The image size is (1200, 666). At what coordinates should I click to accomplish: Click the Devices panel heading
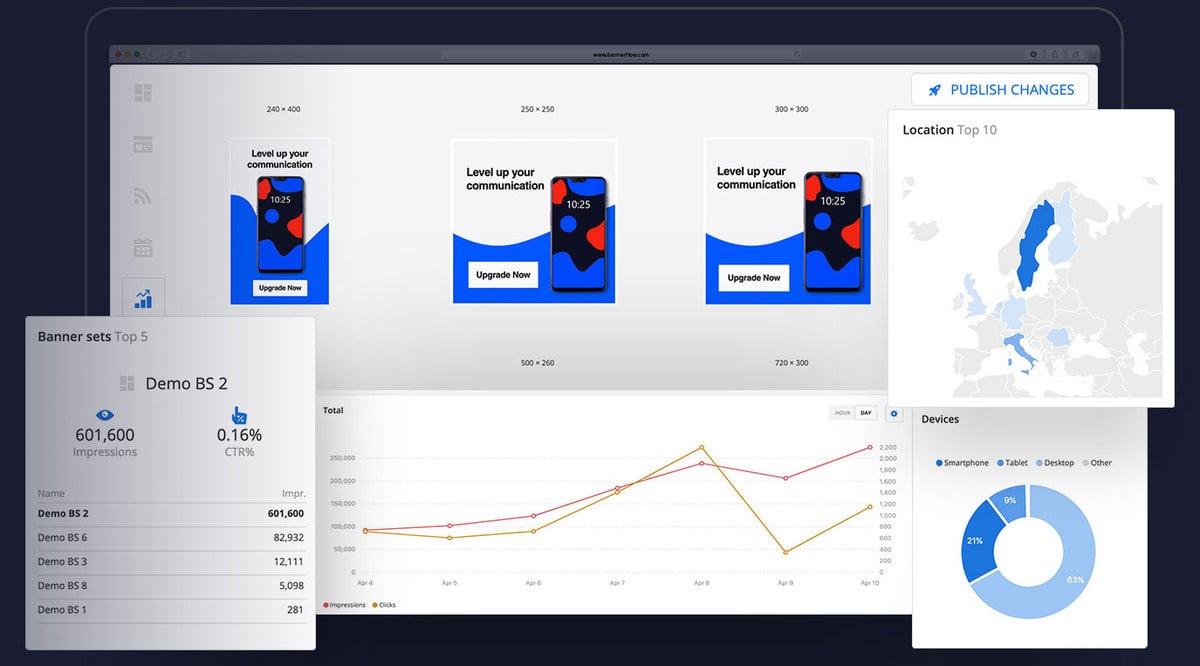tap(940, 419)
